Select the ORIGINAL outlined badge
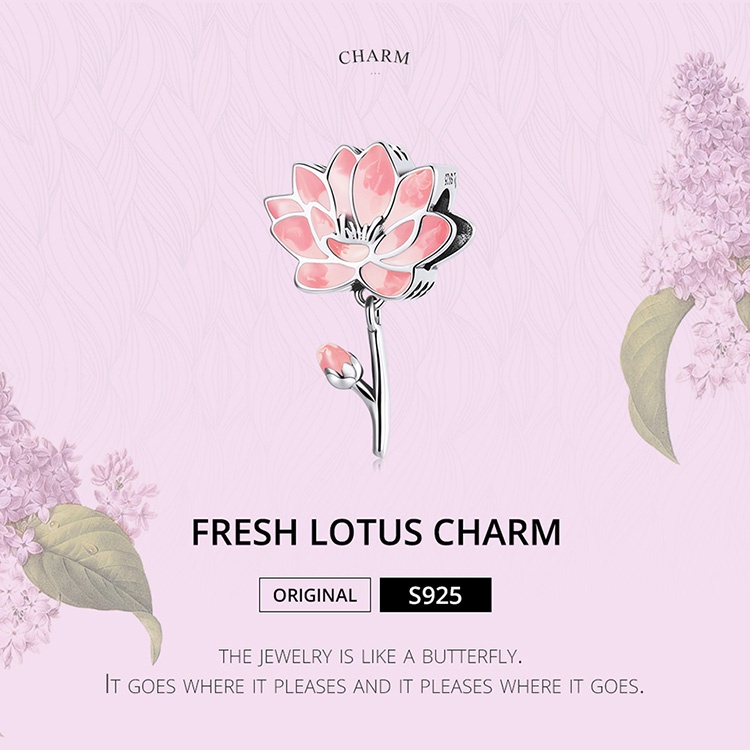This screenshot has width=750, height=750. (315, 595)
